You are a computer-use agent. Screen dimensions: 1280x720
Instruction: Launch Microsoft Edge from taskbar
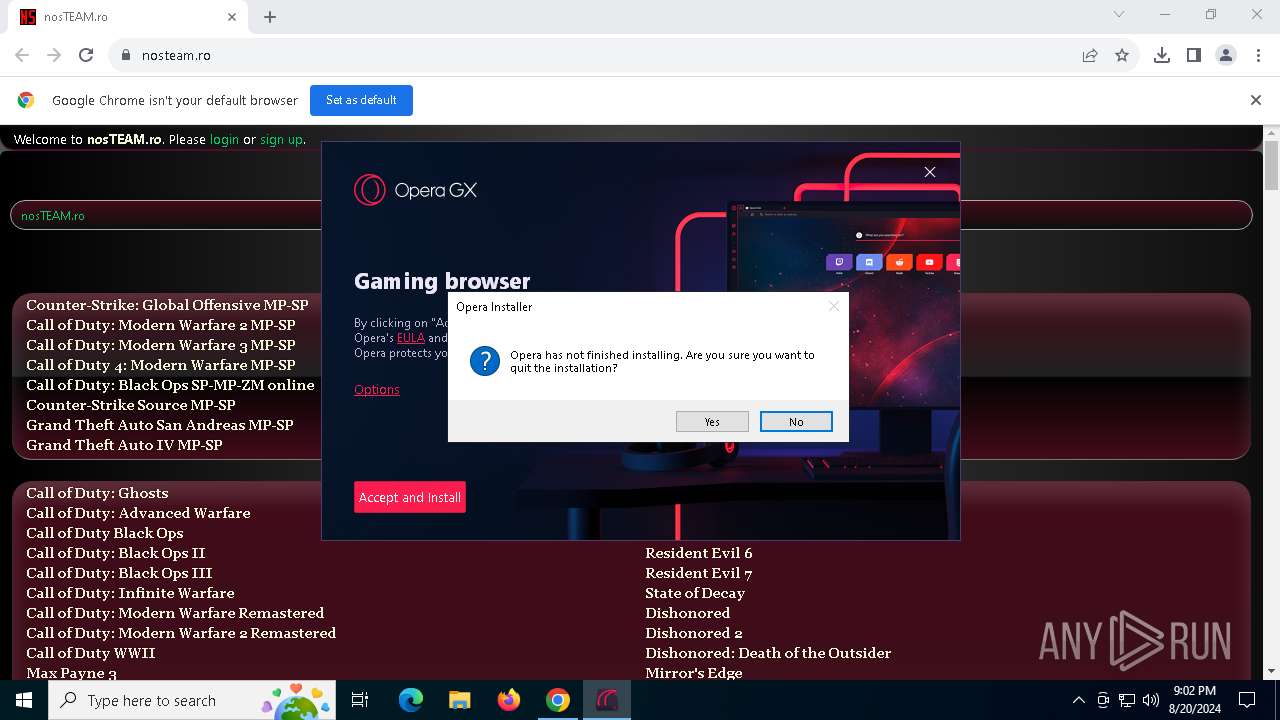(410, 700)
